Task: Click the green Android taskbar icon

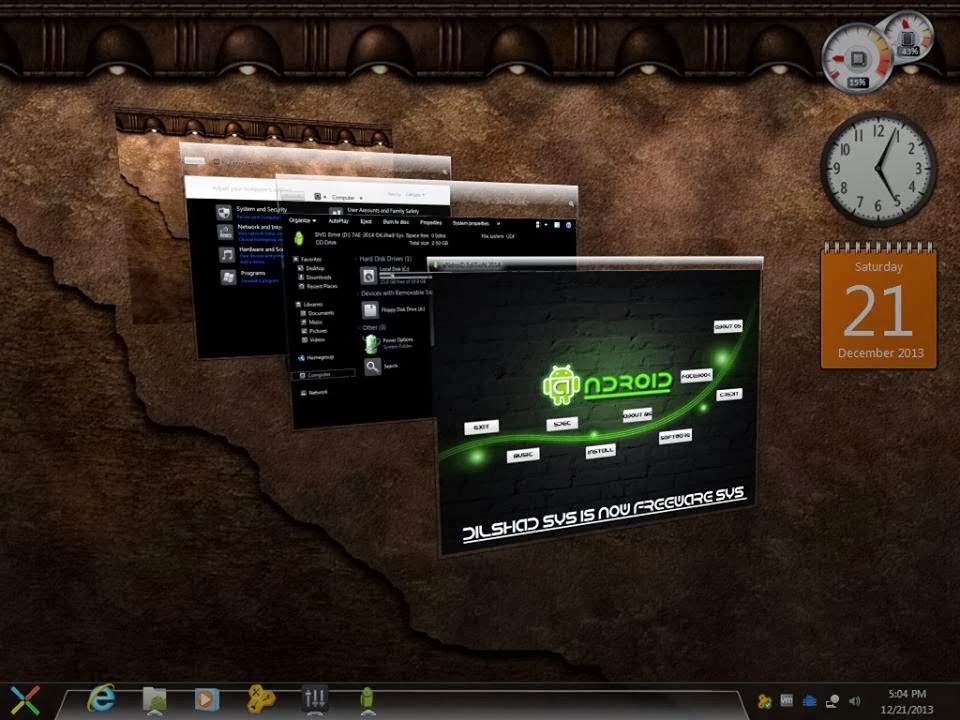Action: [367, 699]
